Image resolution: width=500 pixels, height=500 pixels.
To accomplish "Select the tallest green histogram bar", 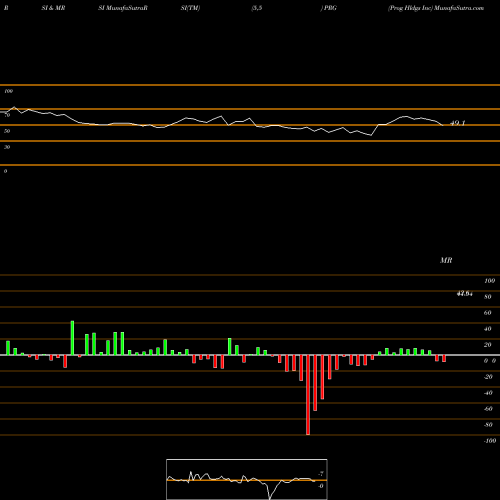I will click(x=72, y=338).
